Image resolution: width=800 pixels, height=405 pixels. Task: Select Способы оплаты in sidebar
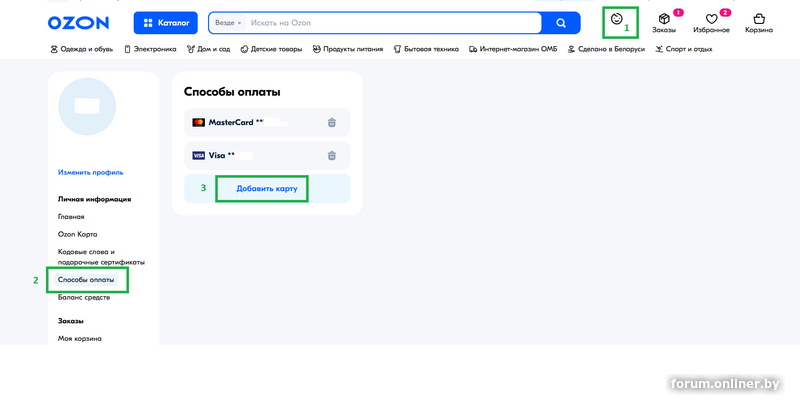tap(86, 280)
